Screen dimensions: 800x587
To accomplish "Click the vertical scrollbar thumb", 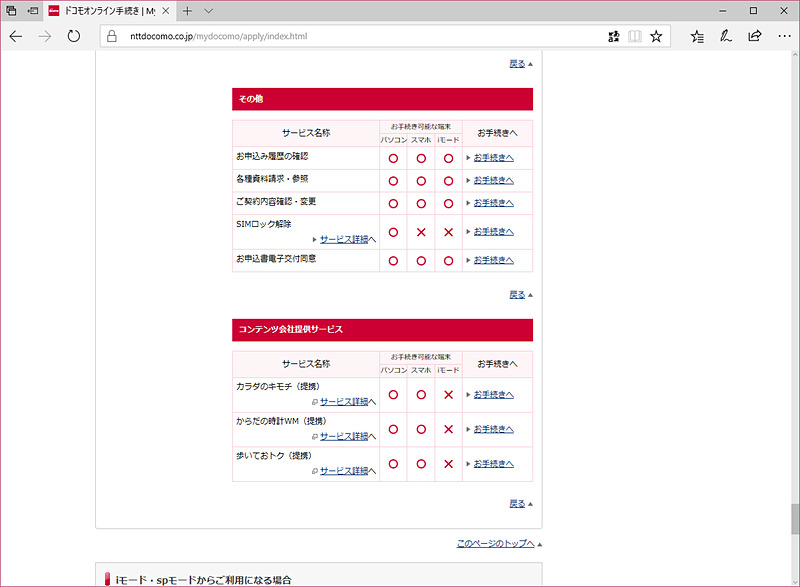I will (794, 519).
